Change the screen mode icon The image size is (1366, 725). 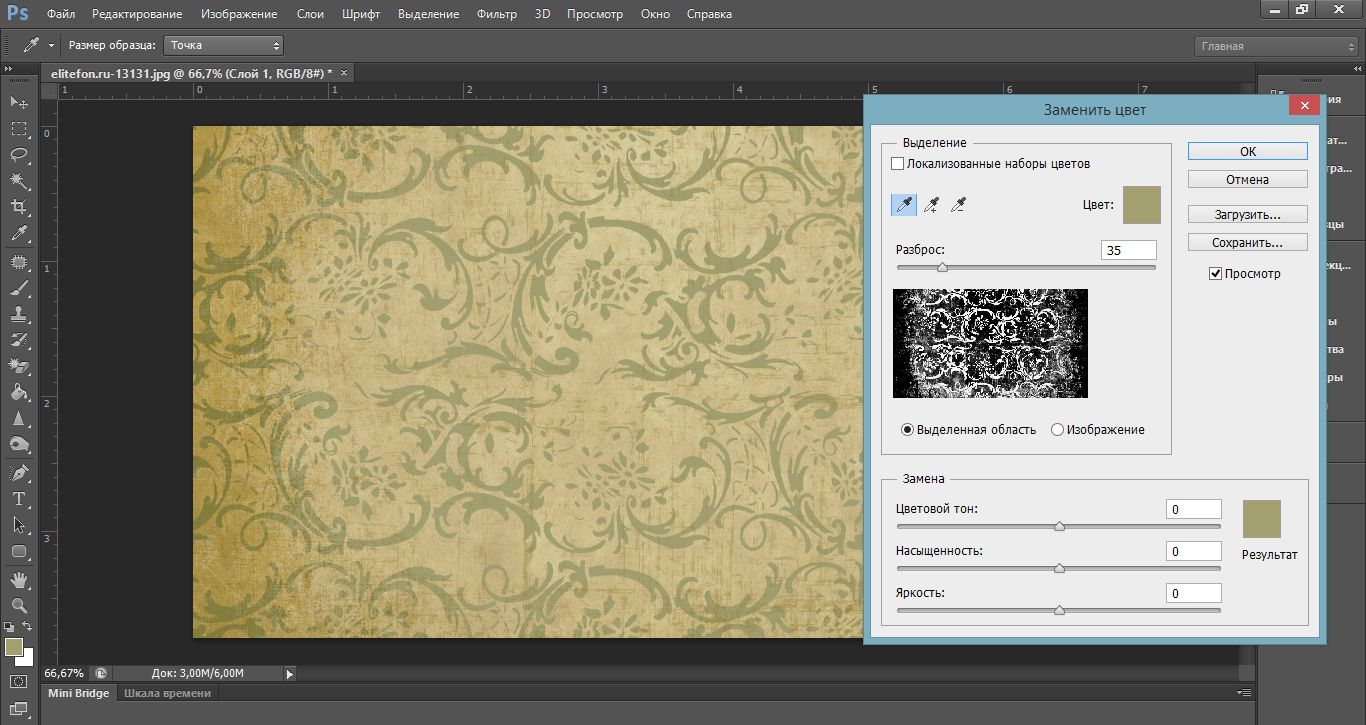(19, 709)
